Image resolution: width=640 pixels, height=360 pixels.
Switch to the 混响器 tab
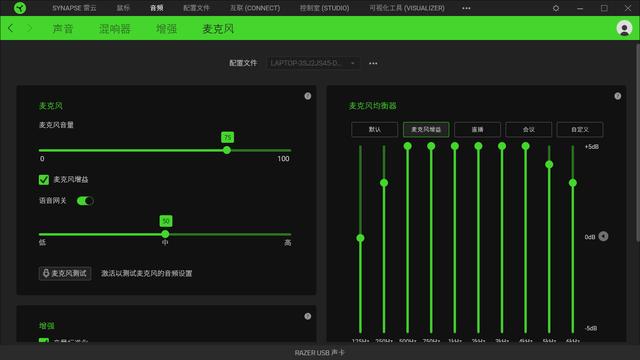click(115, 29)
